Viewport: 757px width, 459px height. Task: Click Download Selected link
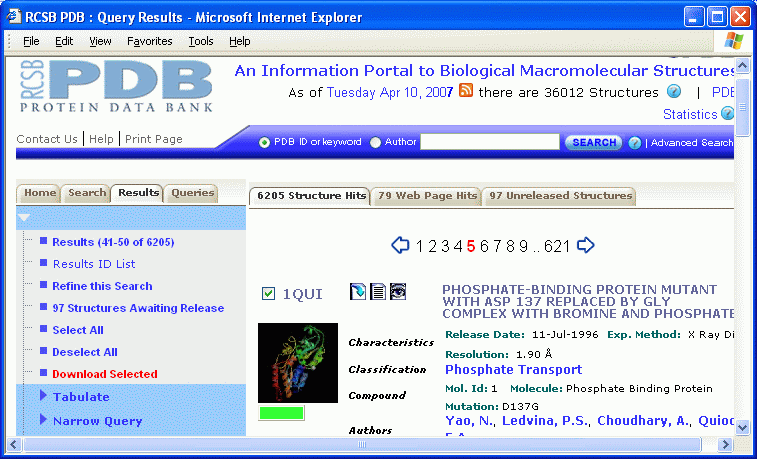pos(105,374)
